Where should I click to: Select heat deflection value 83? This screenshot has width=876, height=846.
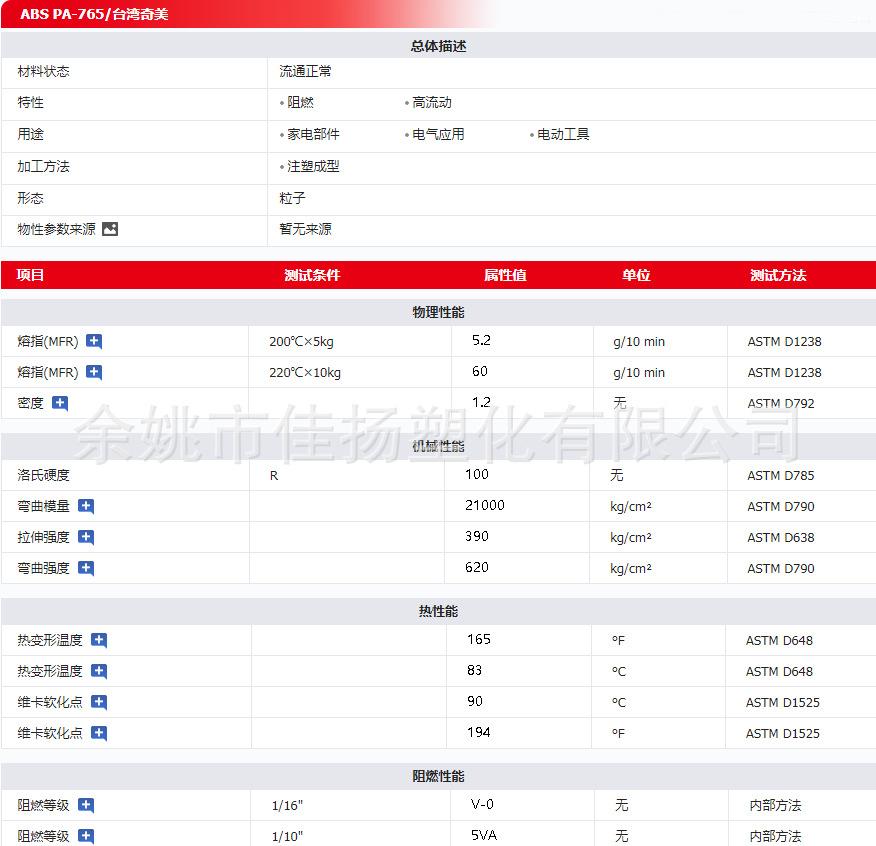[x=475, y=671]
